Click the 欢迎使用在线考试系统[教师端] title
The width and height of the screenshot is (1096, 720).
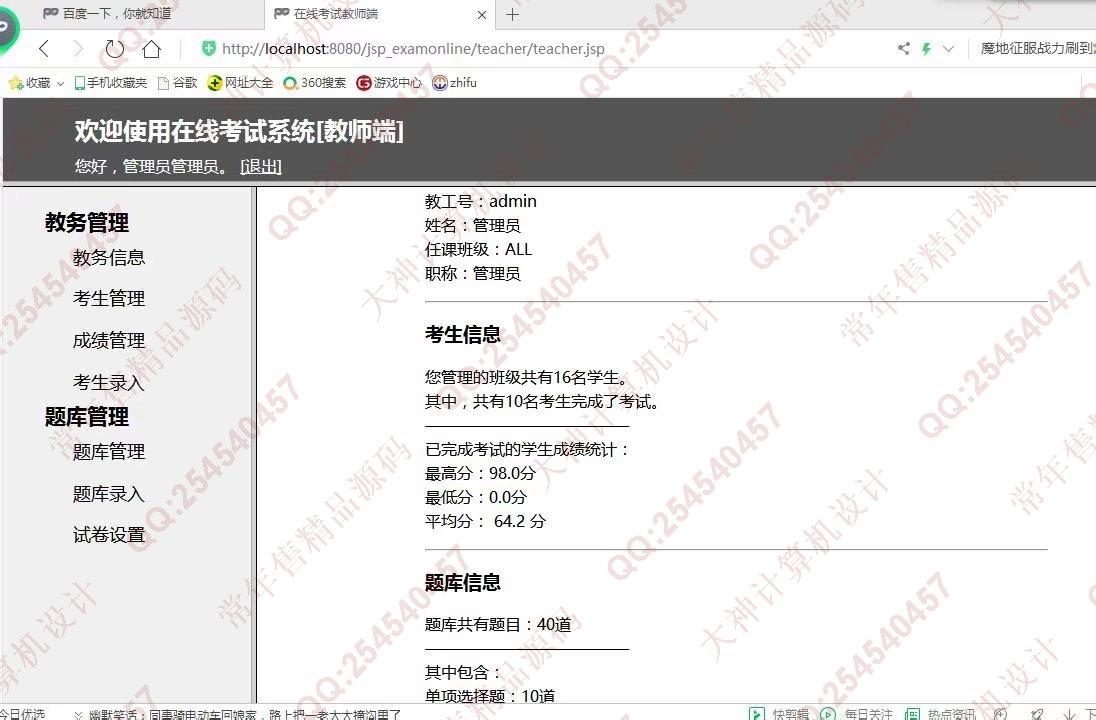239,131
